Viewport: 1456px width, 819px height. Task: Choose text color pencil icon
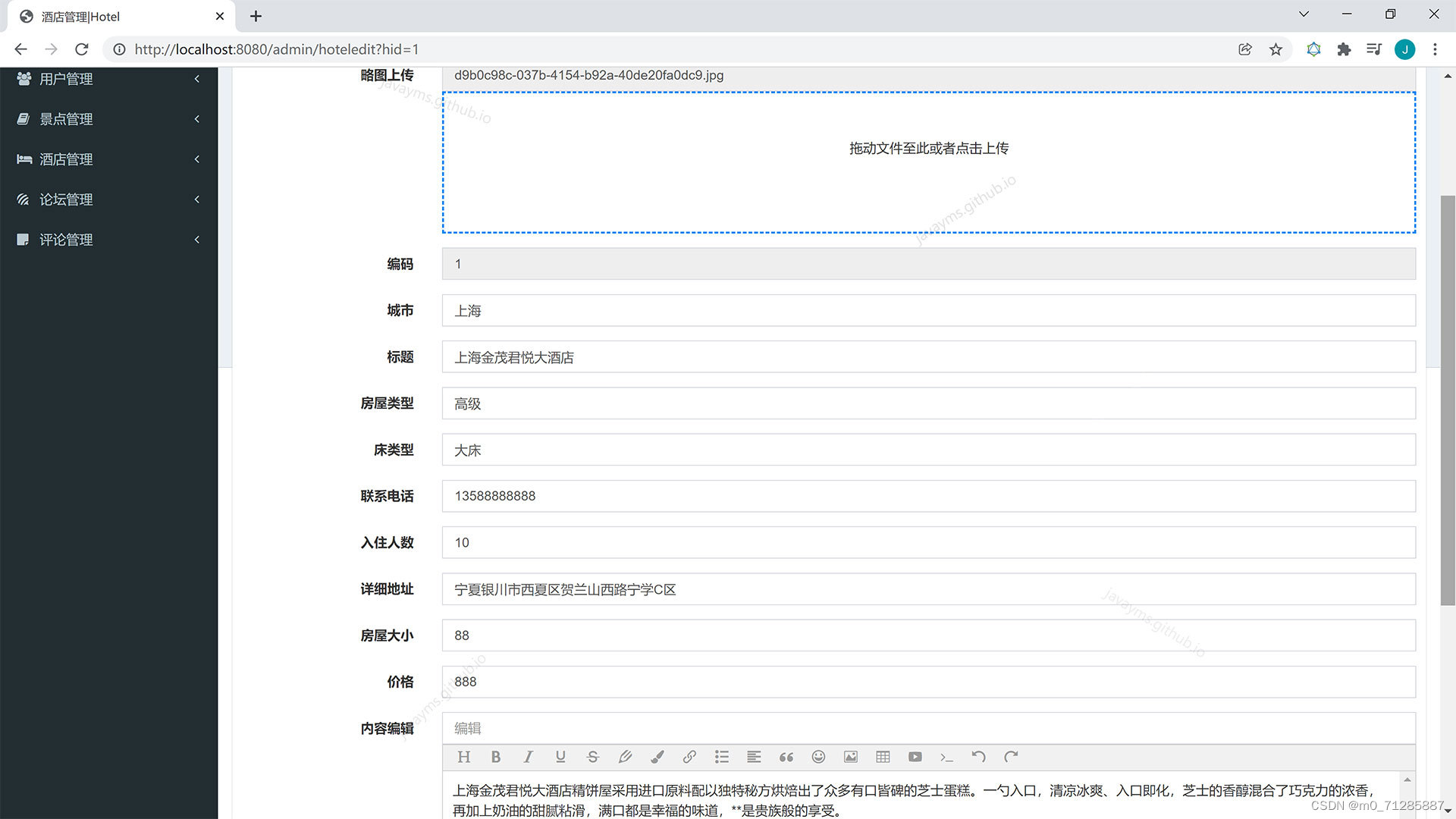[625, 757]
